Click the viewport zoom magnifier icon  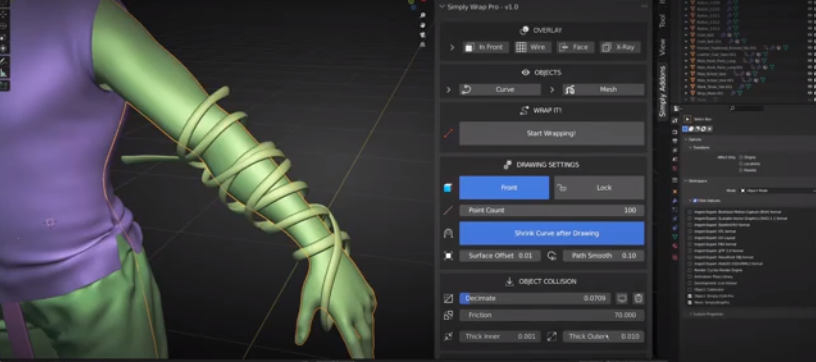point(423,16)
